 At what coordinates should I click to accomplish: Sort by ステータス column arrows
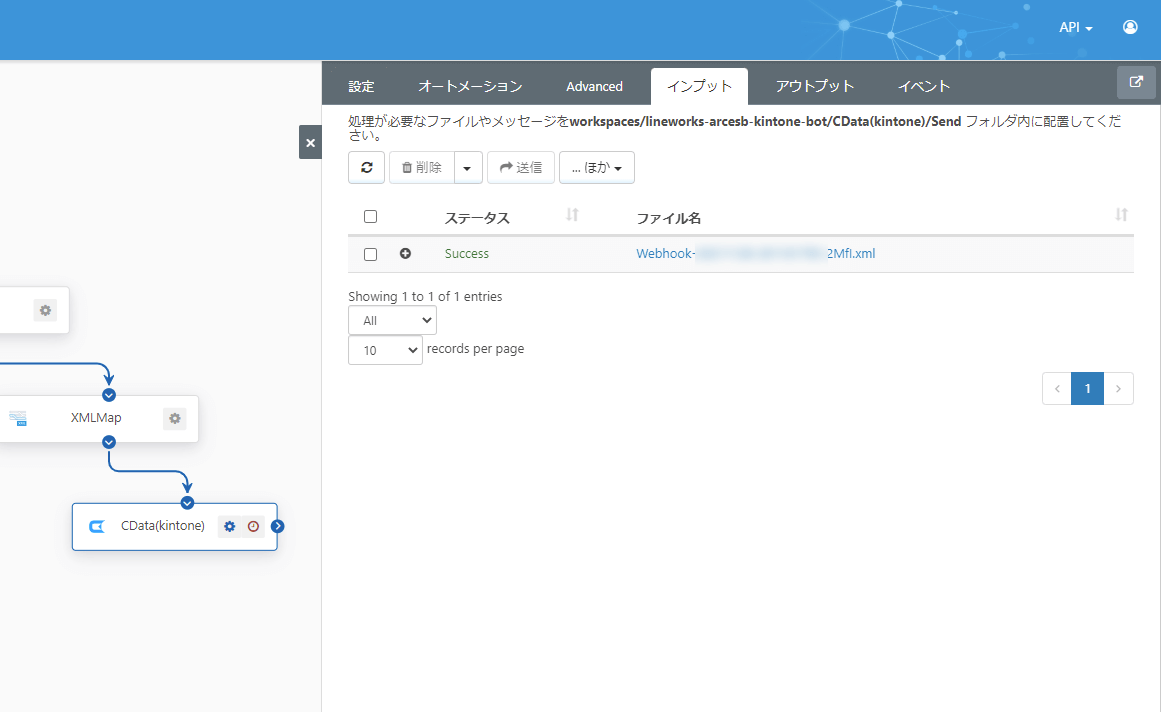tap(572, 215)
